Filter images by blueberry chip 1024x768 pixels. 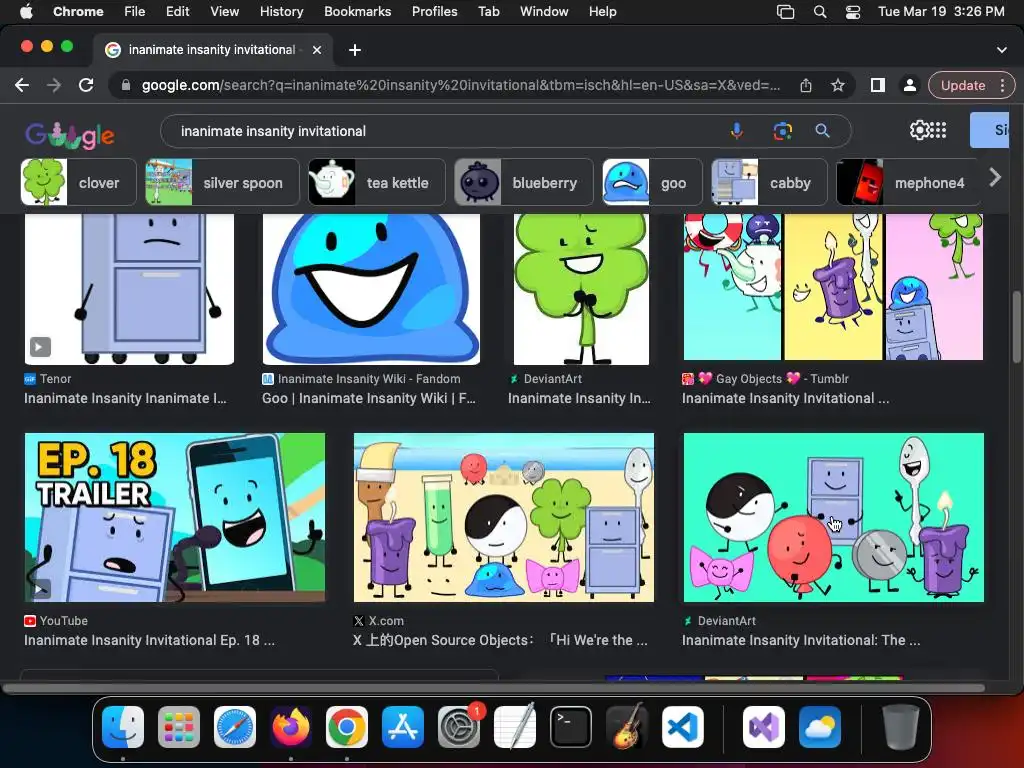pyautogui.click(x=524, y=182)
